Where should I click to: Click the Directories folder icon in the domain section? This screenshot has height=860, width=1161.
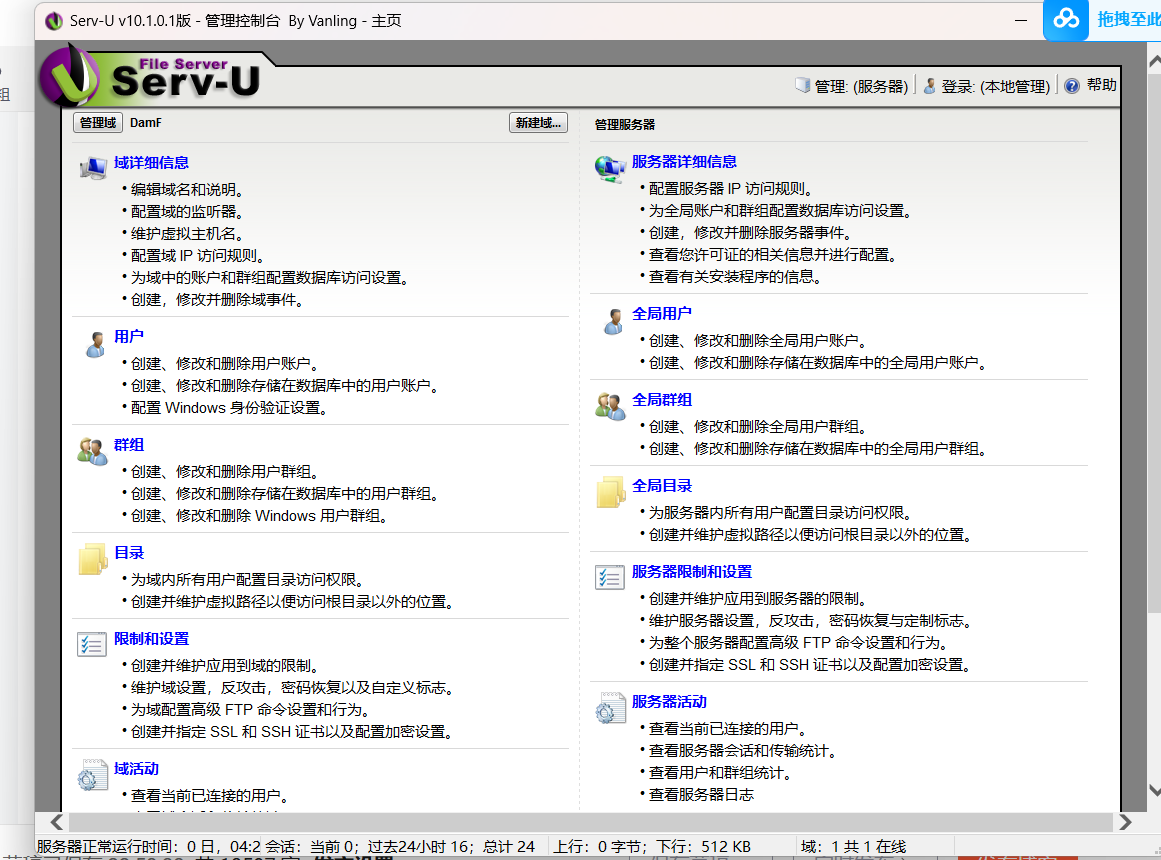coord(93,559)
